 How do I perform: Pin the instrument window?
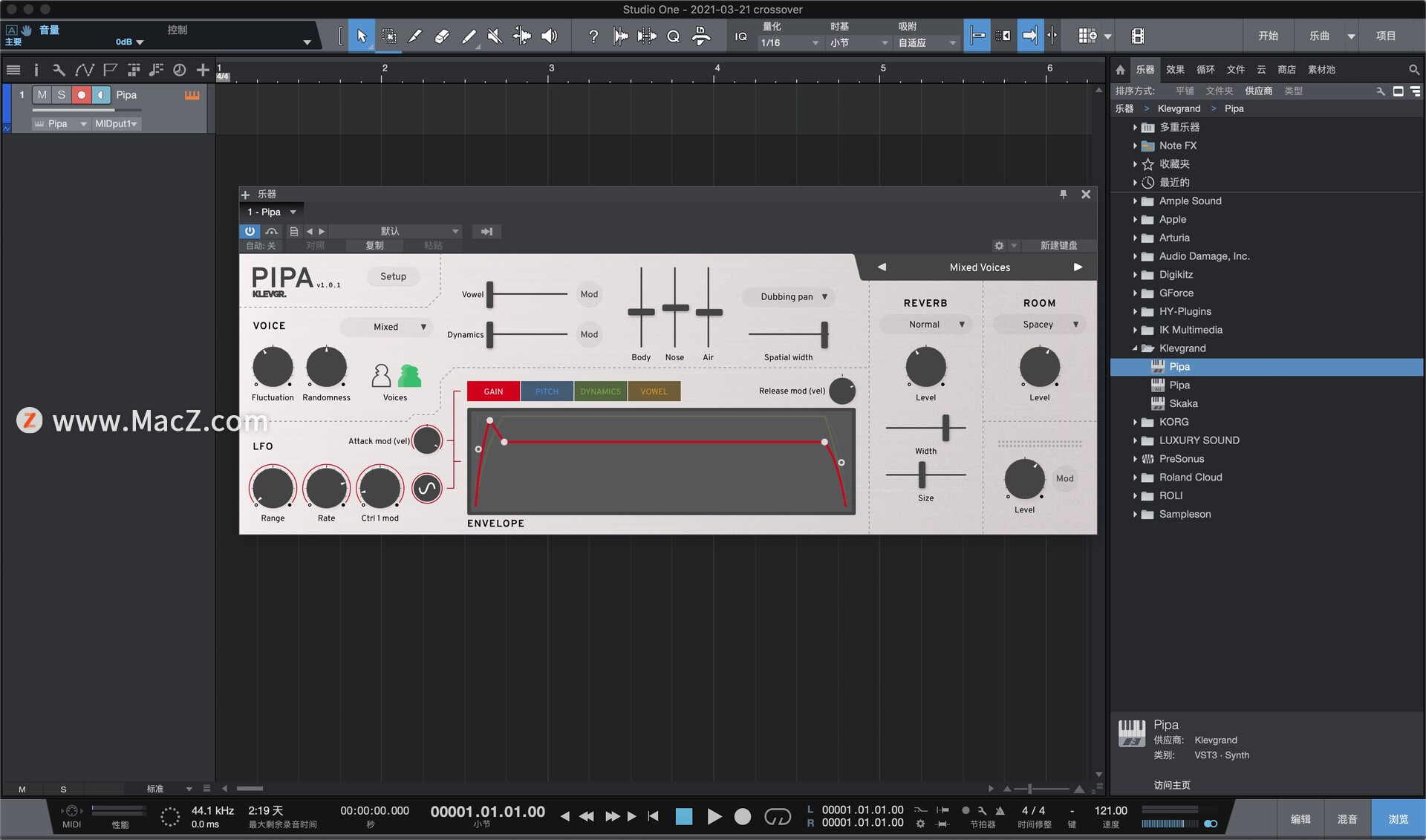click(x=1063, y=194)
